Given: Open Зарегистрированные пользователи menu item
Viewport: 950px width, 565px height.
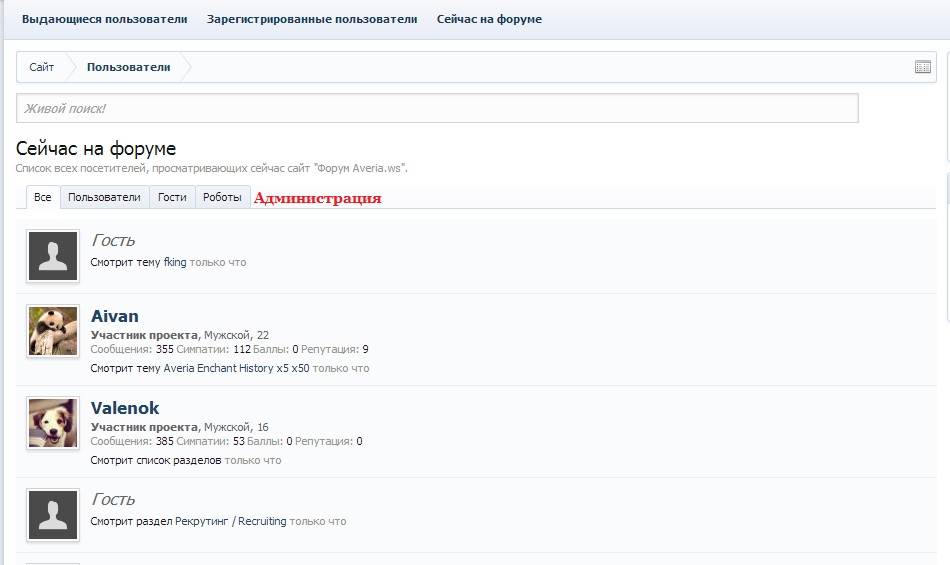Looking at the screenshot, I should pyautogui.click(x=312, y=19).
